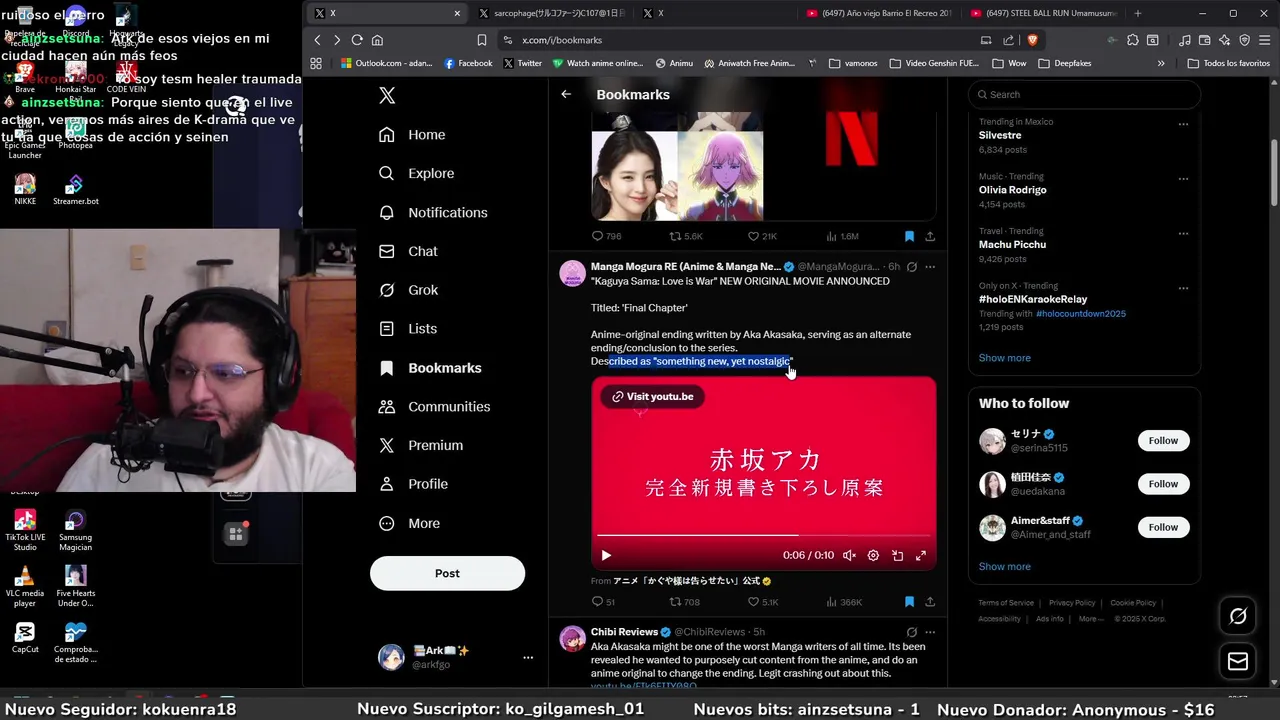Follow the @uedakana account
The image size is (1280, 720).
coord(1163,484)
